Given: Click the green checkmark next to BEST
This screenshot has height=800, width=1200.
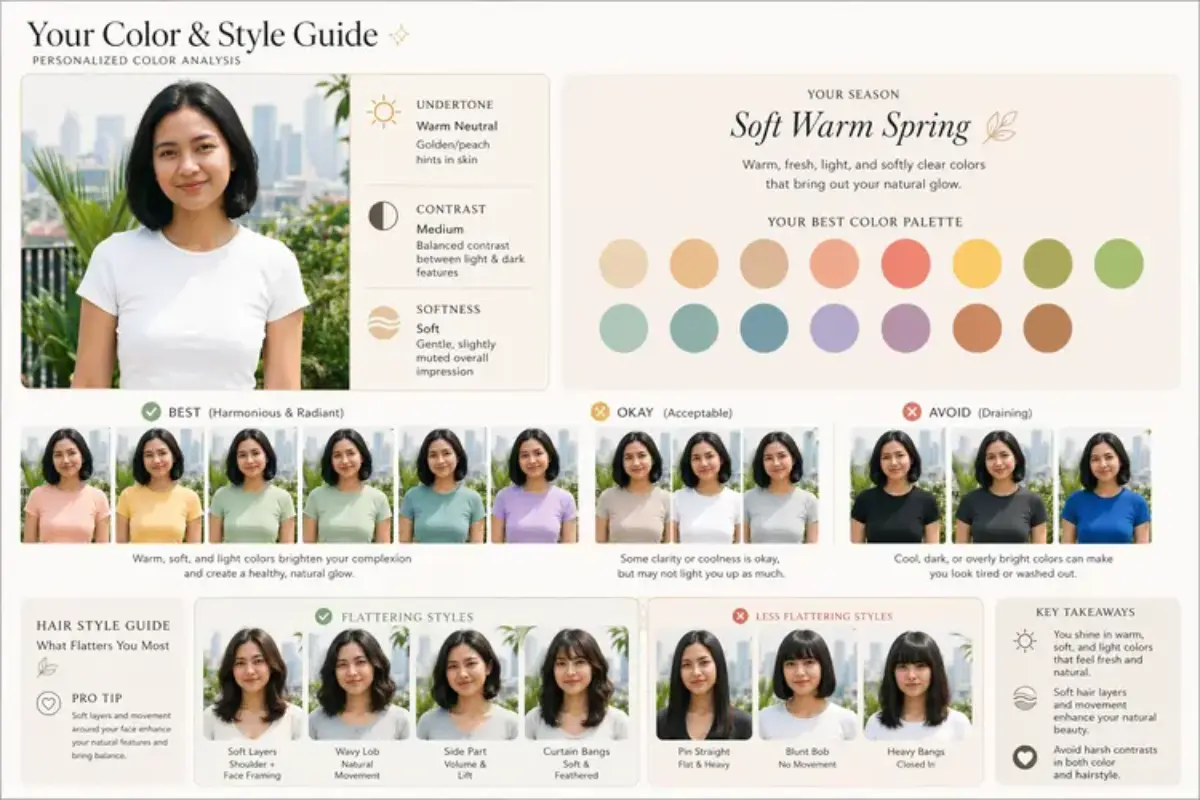Looking at the screenshot, I should [x=151, y=412].
